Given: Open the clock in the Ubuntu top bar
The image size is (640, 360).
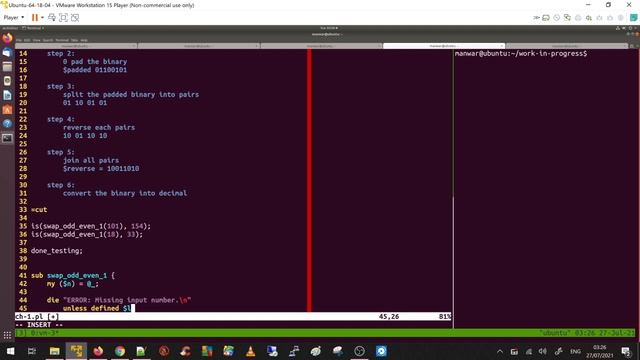Looking at the screenshot, I should [329, 28].
